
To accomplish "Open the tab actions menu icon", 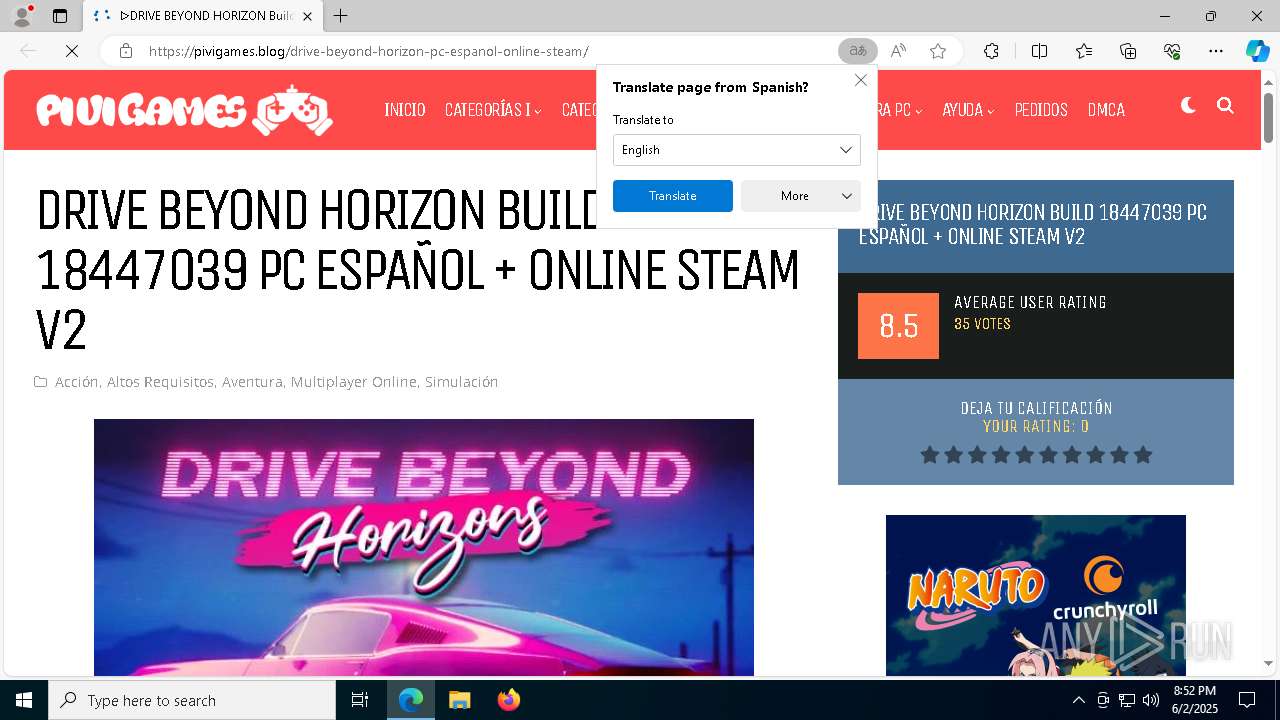I will 60,16.
